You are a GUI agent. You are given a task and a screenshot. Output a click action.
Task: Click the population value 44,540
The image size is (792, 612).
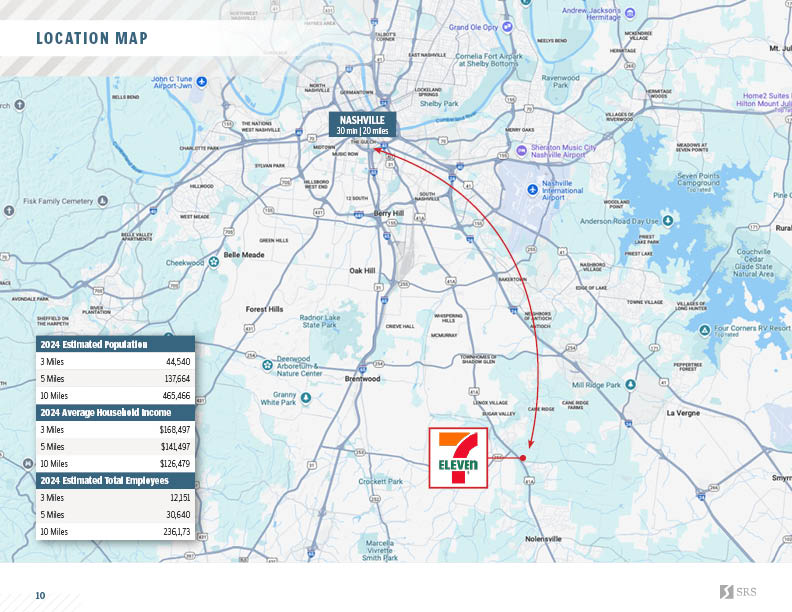tap(178, 362)
